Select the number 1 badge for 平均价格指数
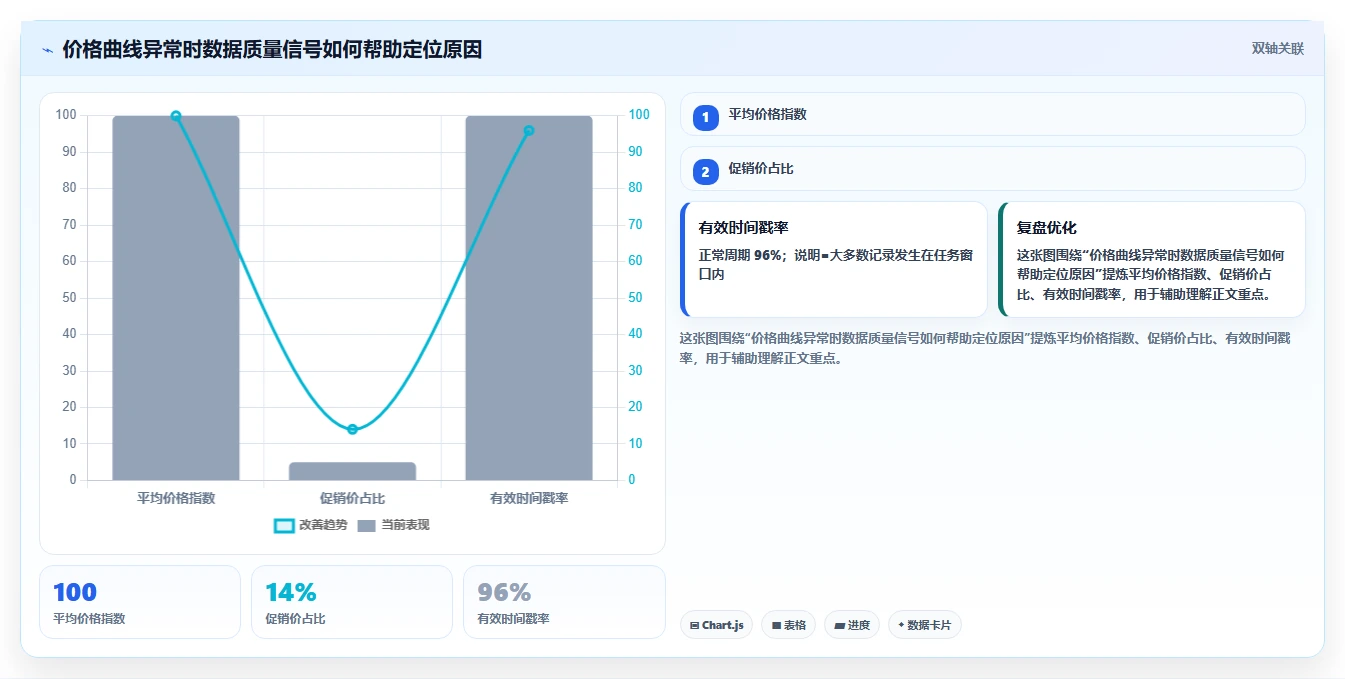The height and width of the screenshot is (679, 1345). pyautogui.click(x=706, y=117)
